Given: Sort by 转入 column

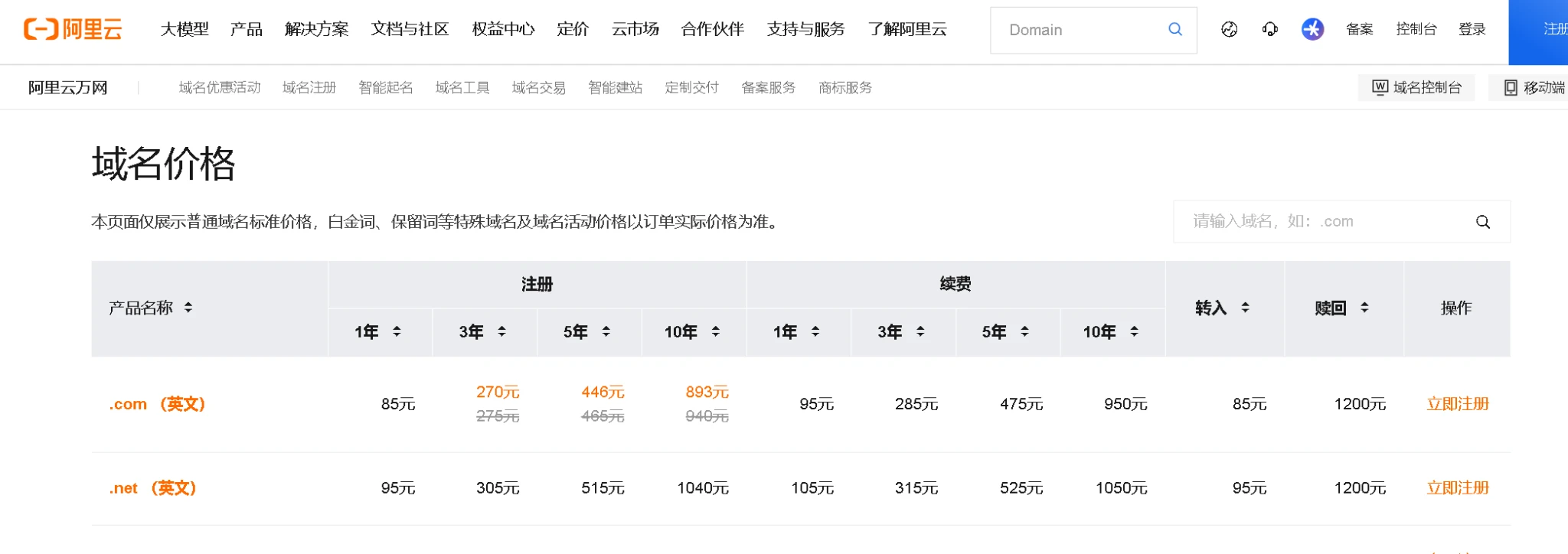Looking at the screenshot, I should tap(1246, 308).
